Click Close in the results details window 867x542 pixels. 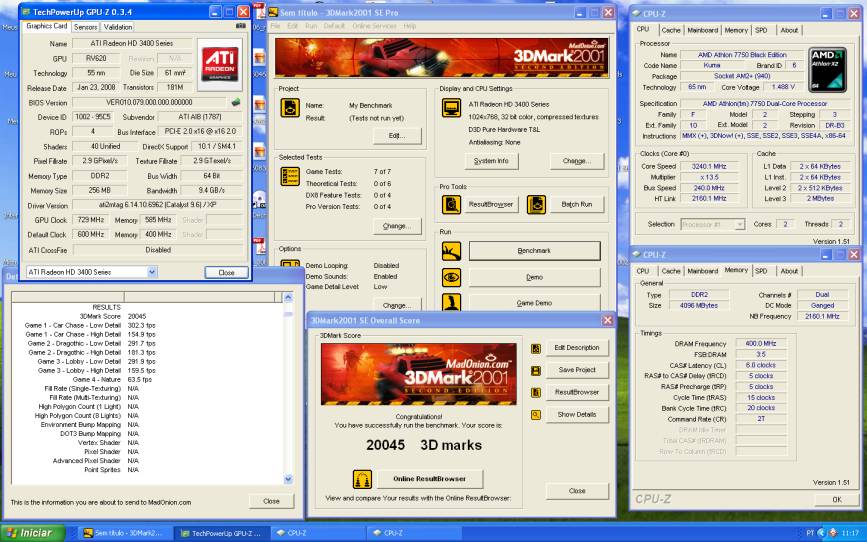[x=271, y=501]
